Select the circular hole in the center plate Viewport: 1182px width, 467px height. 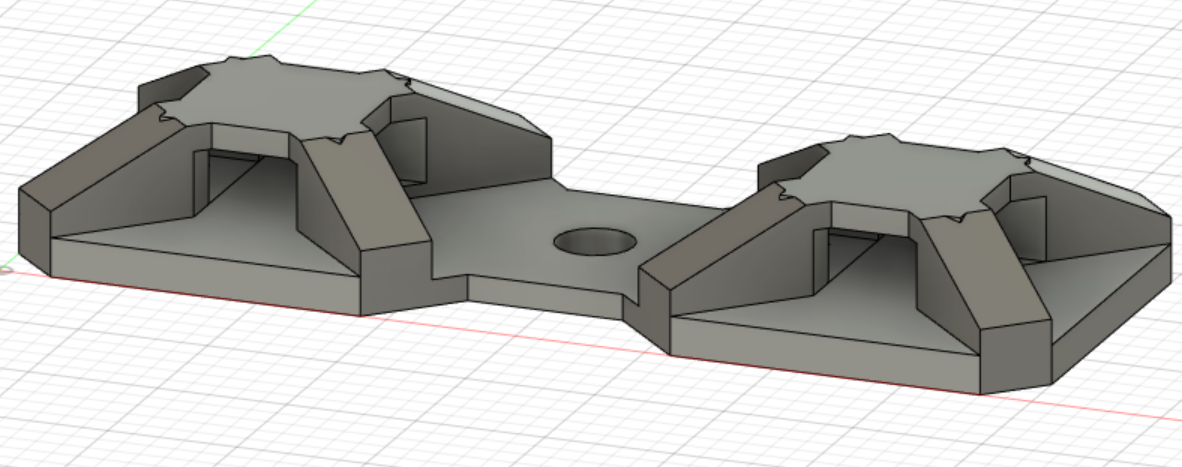click(595, 242)
